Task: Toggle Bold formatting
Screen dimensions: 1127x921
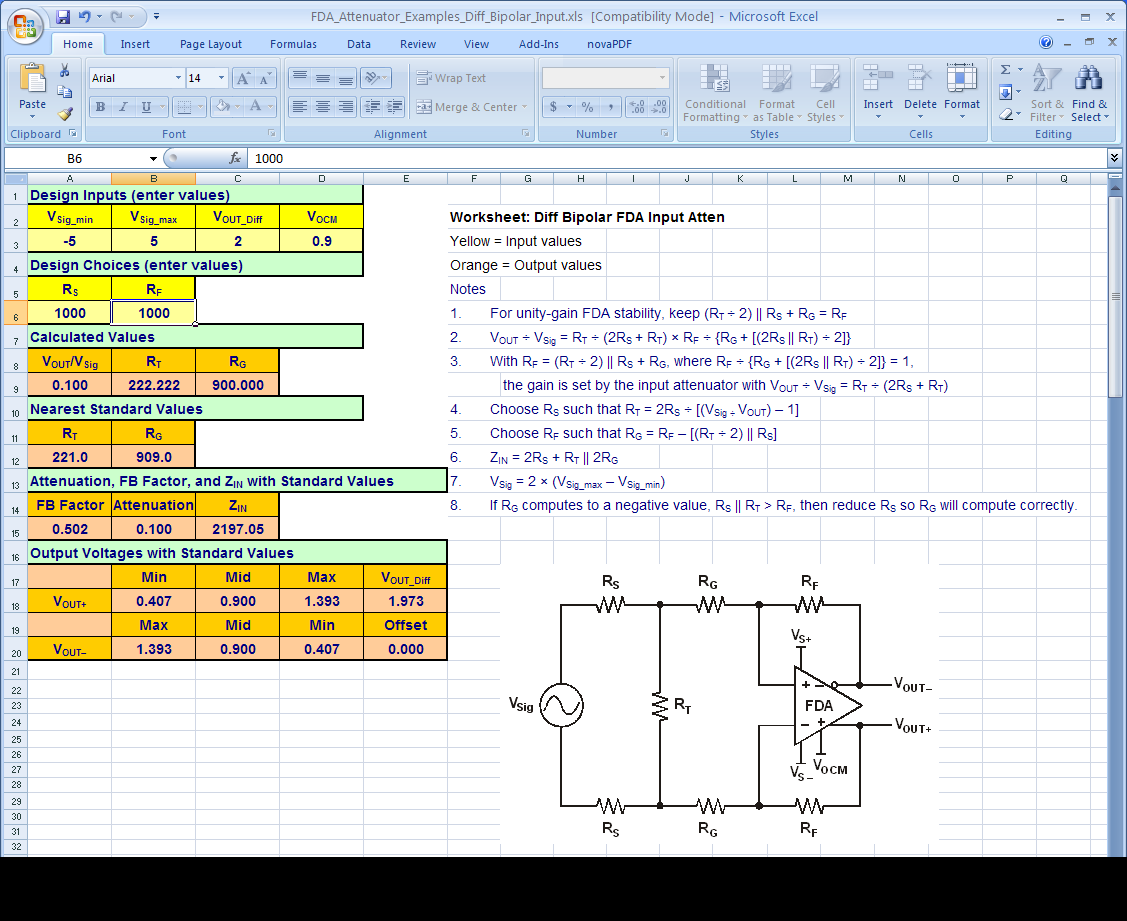Action: [100, 107]
